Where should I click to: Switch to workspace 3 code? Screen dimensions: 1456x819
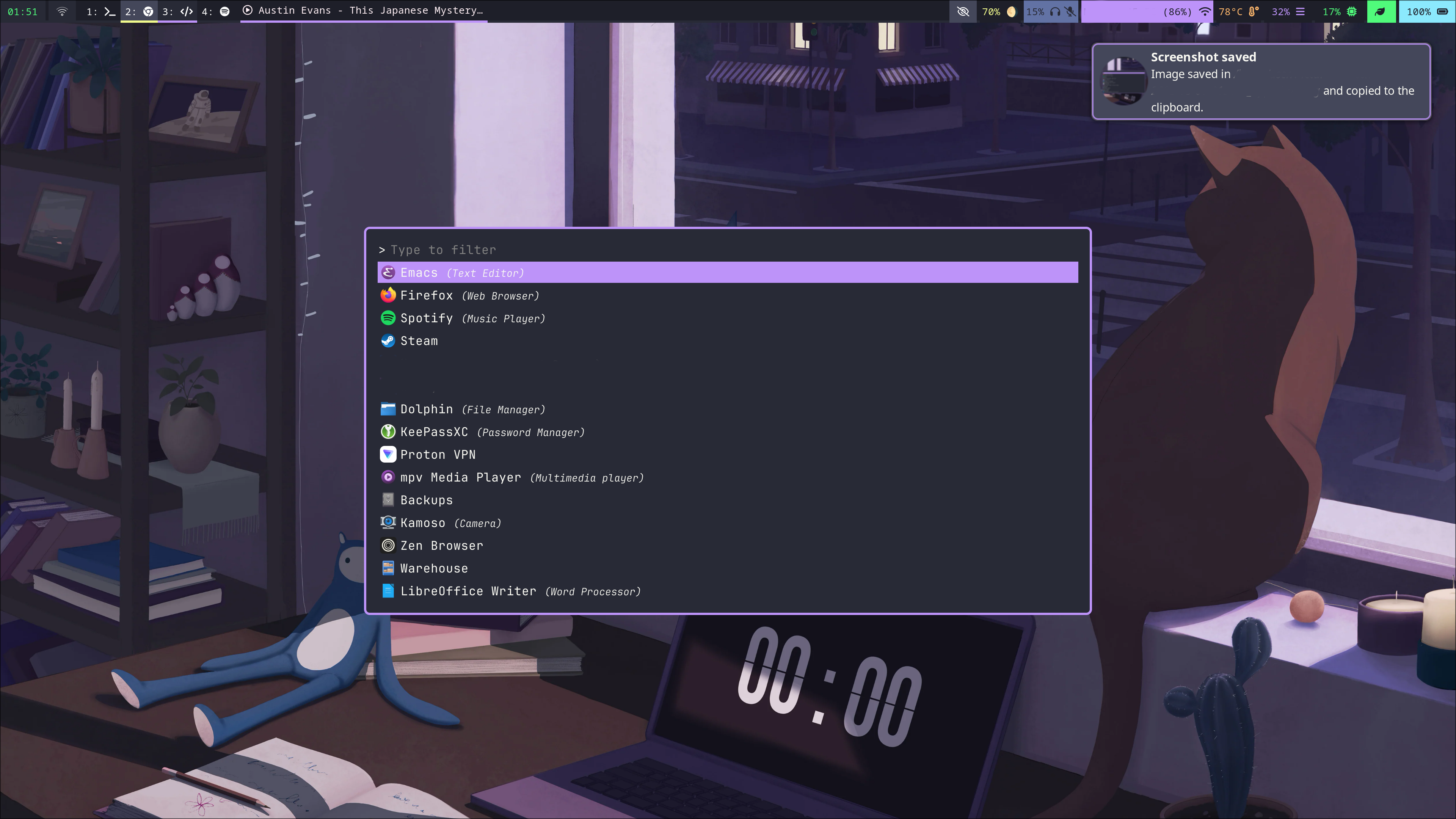tap(177, 11)
